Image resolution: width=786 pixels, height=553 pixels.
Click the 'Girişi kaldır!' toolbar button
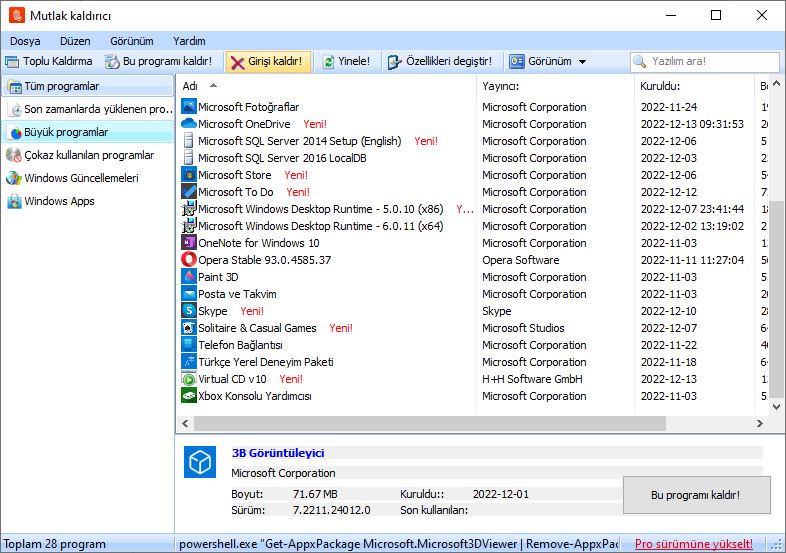coord(268,61)
